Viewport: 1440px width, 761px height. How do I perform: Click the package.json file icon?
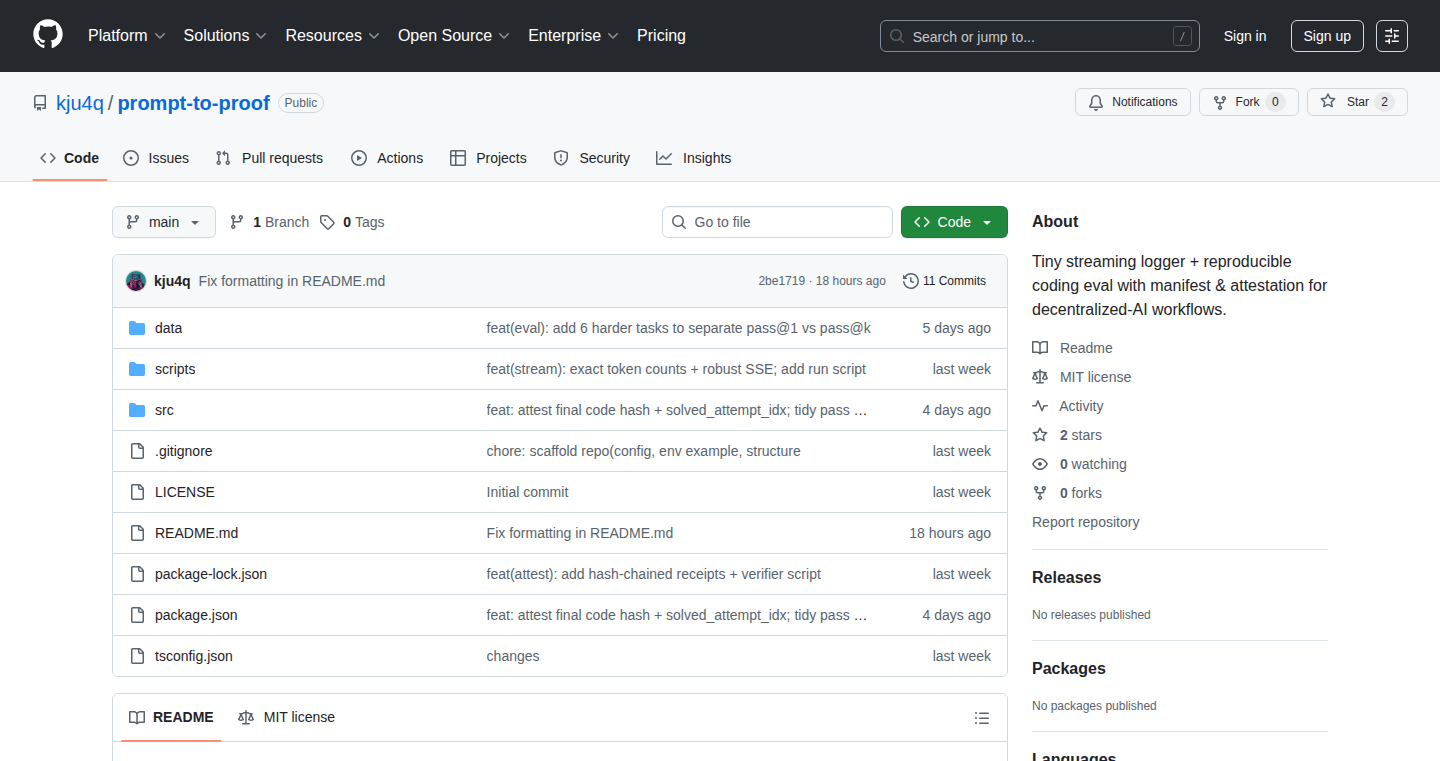tap(137, 615)
